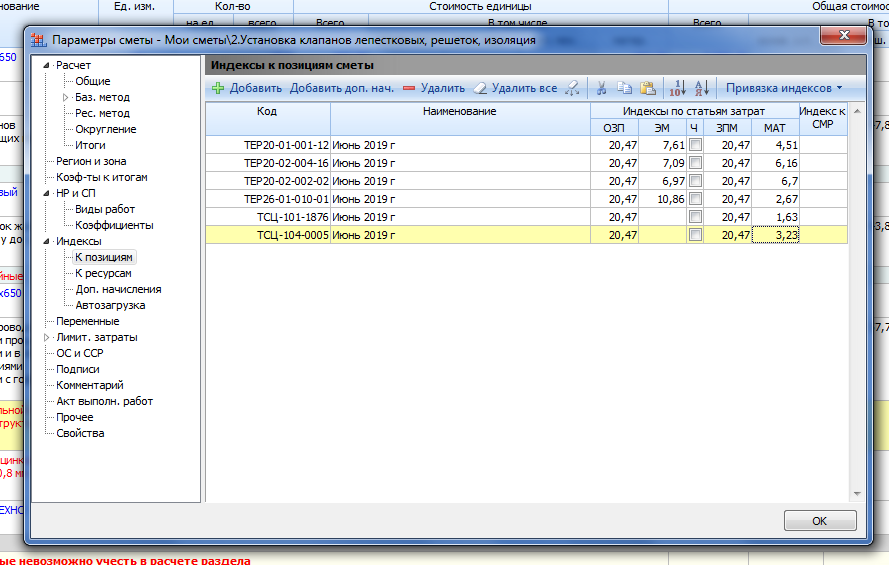Viewport: 889px width, 565px height.
Task: Select Виды работ in the tree
Action: coord(105,209)
